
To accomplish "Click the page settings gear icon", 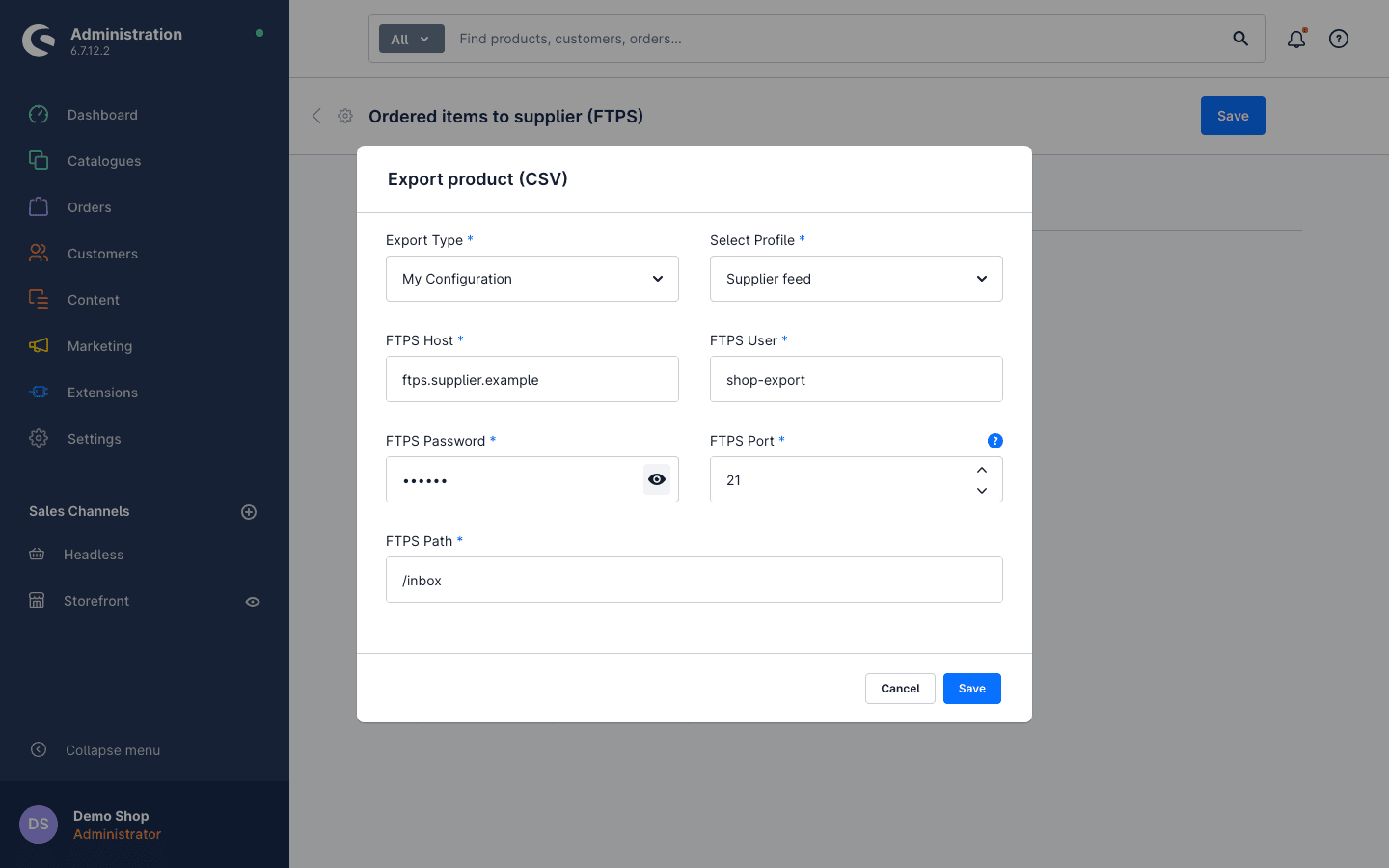I will click(x=345, y=116).
